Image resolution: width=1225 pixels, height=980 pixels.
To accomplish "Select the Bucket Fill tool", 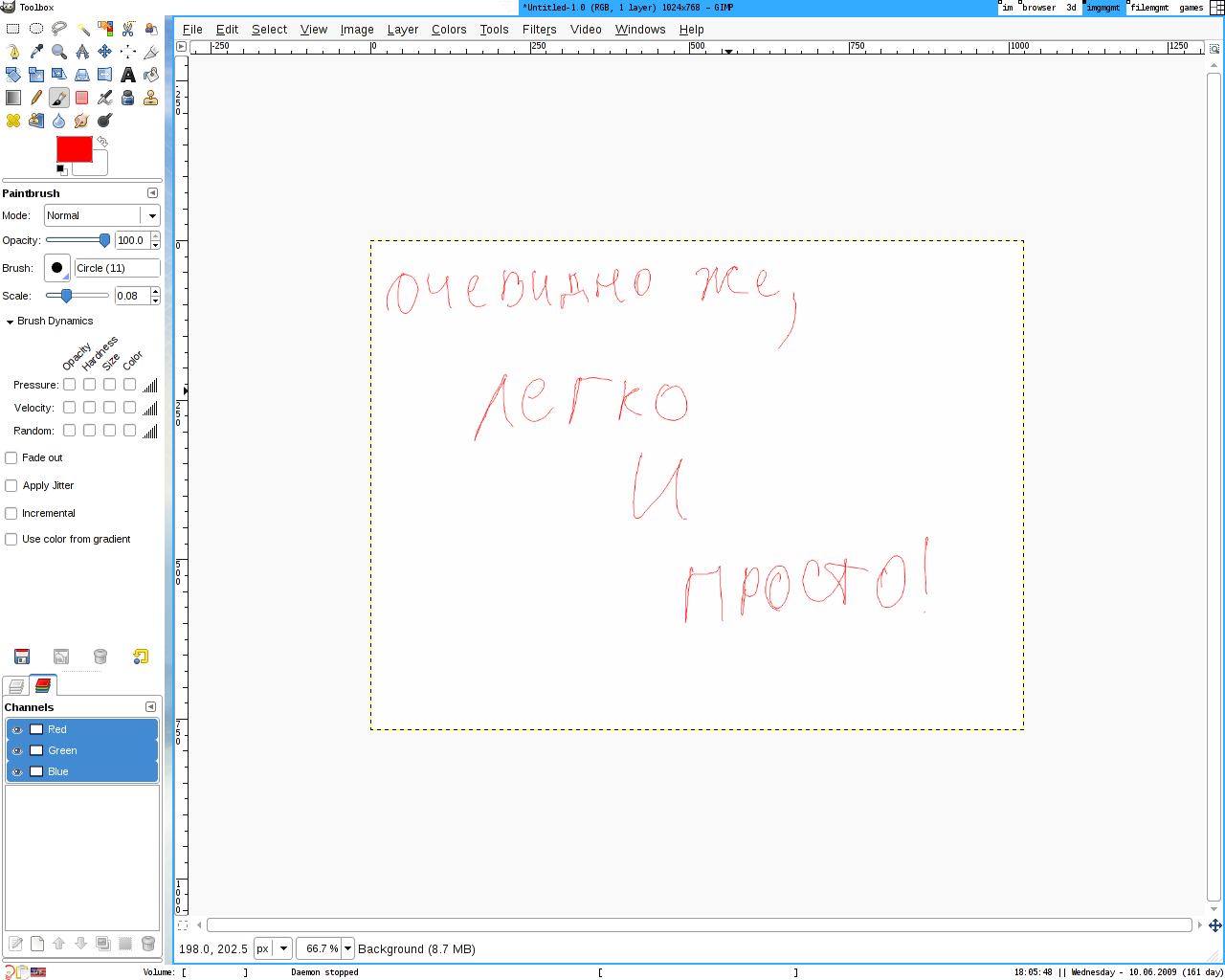I will pos(151,75).
